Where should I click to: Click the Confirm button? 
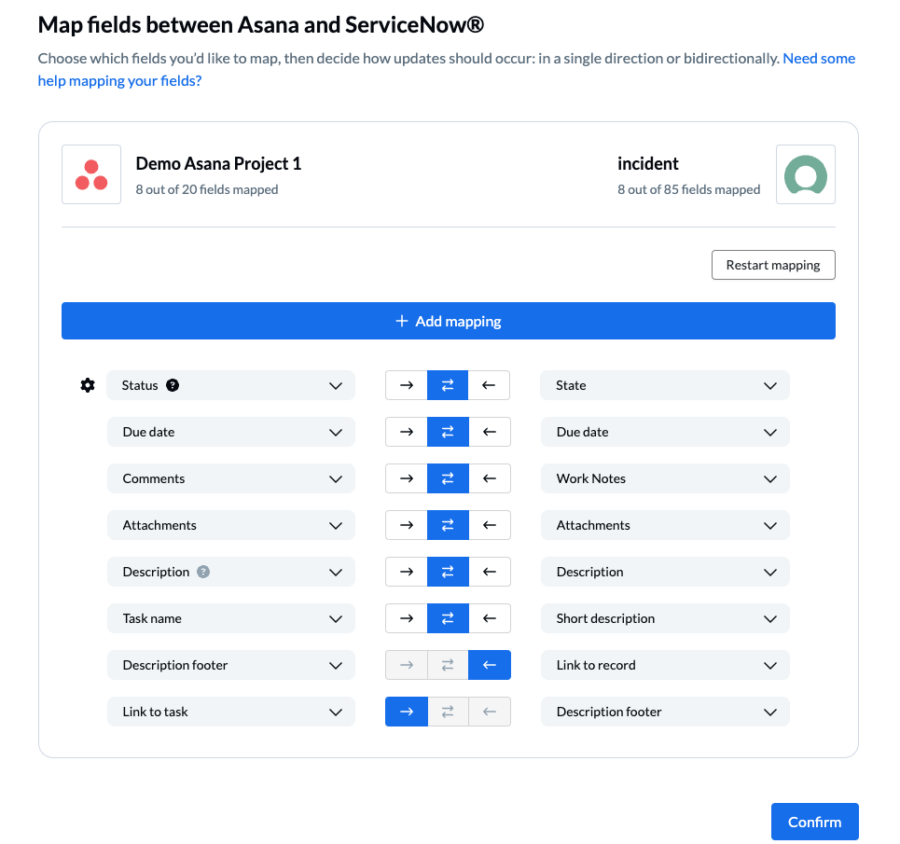tap(814, 821)
